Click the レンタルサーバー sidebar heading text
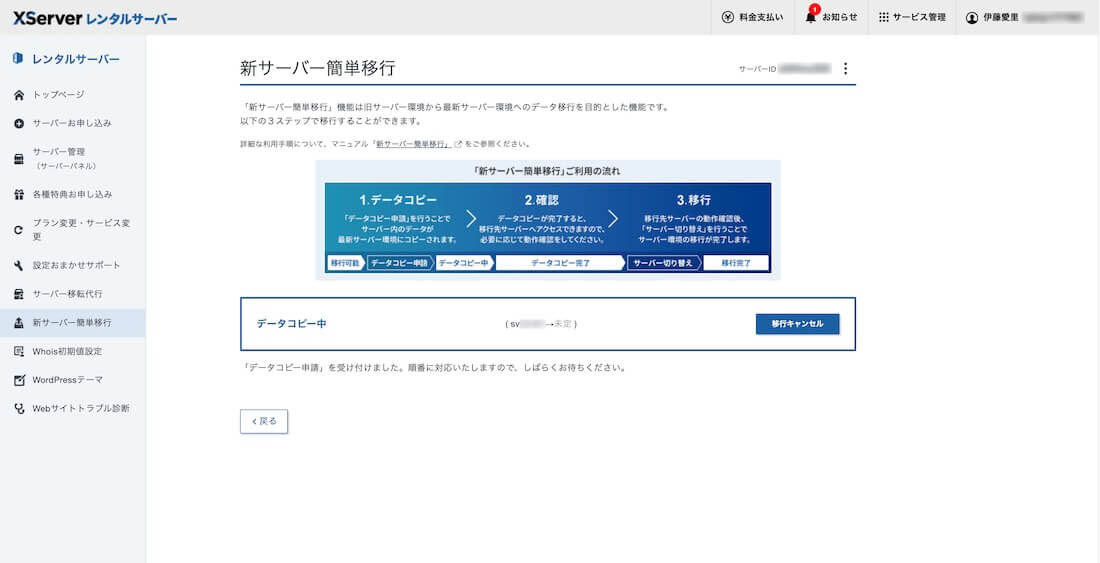Viewport: 1100px width, 563px height. pos(76,59)
